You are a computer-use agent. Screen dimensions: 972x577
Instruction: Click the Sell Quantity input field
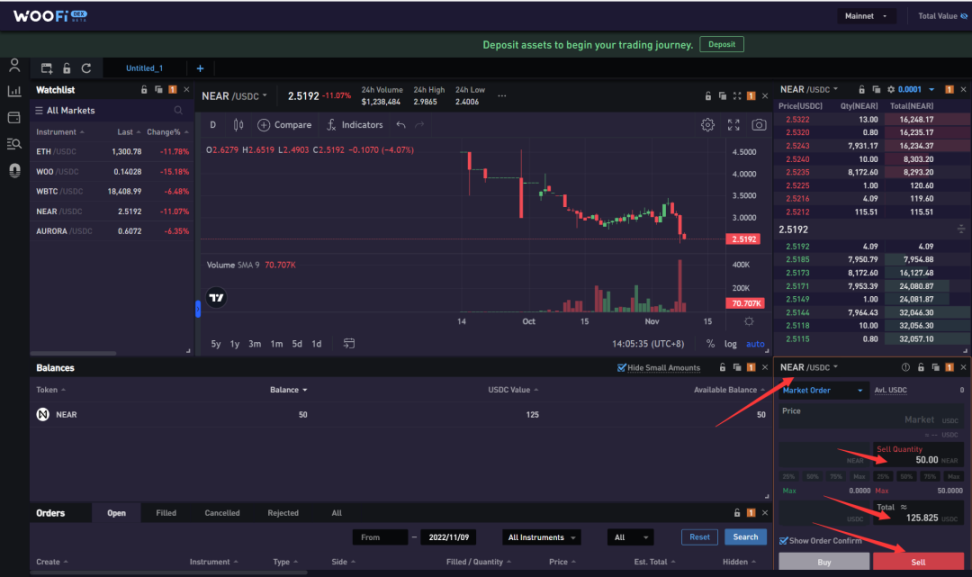918,455
